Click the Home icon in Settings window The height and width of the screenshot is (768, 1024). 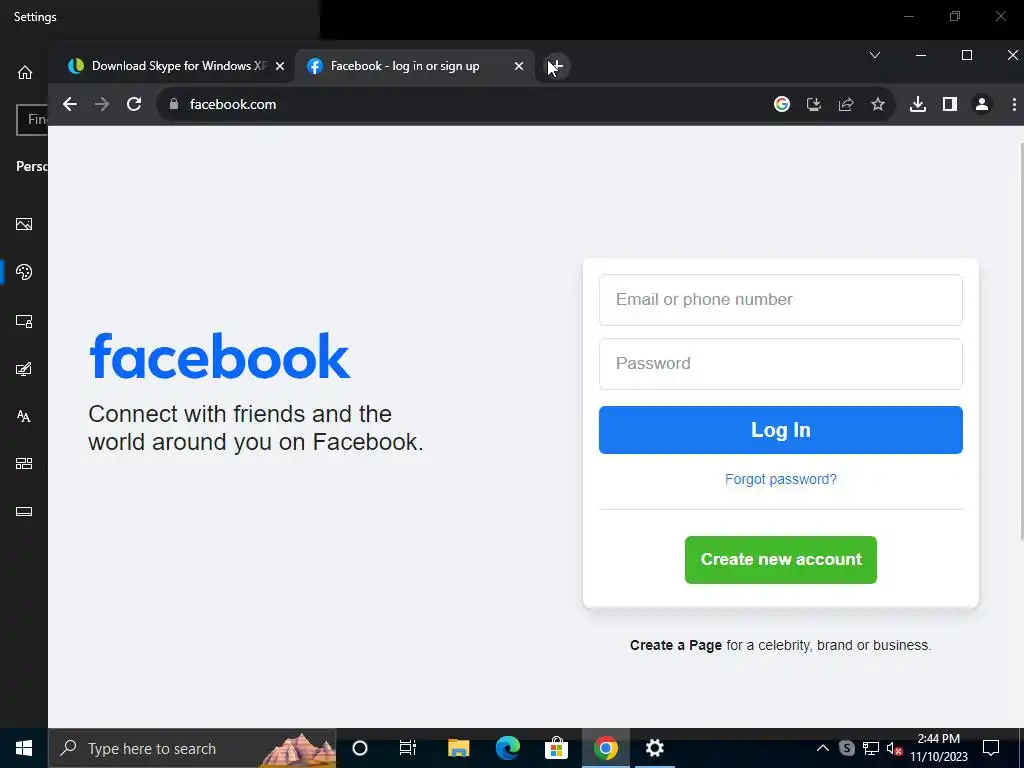click(24, 72)
